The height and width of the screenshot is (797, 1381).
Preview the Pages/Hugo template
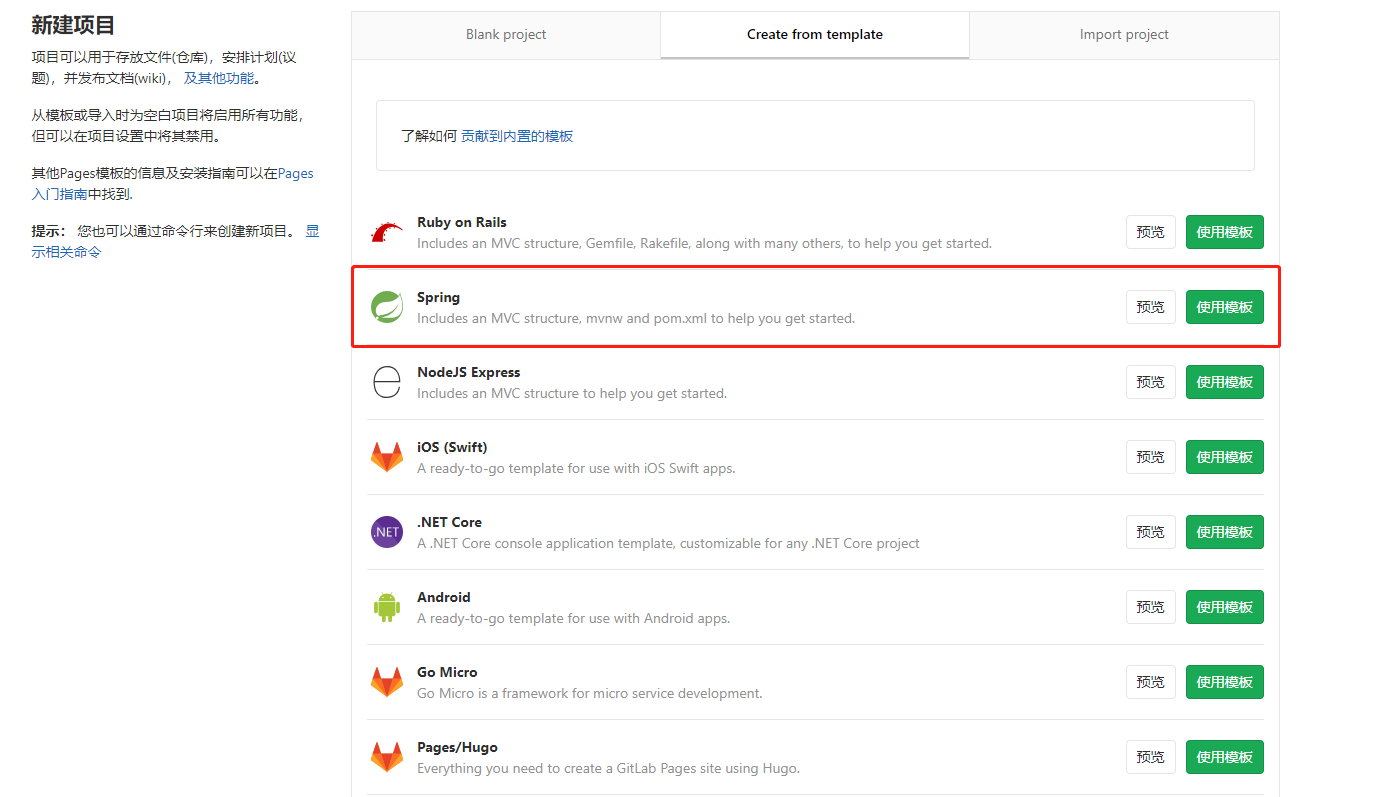pos(1151,757)
